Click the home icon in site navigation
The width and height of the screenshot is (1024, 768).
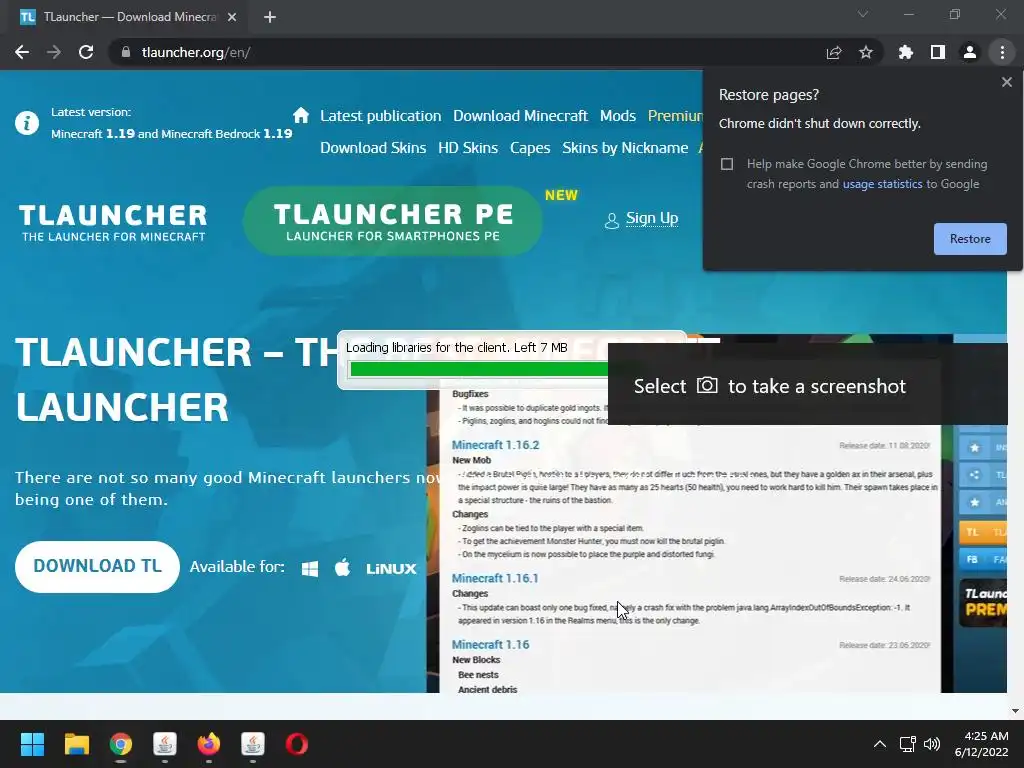[x=300, y=115]
